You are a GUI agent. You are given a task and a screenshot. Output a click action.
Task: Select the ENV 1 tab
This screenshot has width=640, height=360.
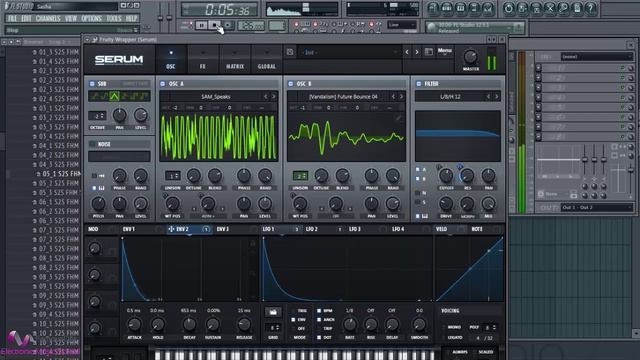(x=129, y=229)
